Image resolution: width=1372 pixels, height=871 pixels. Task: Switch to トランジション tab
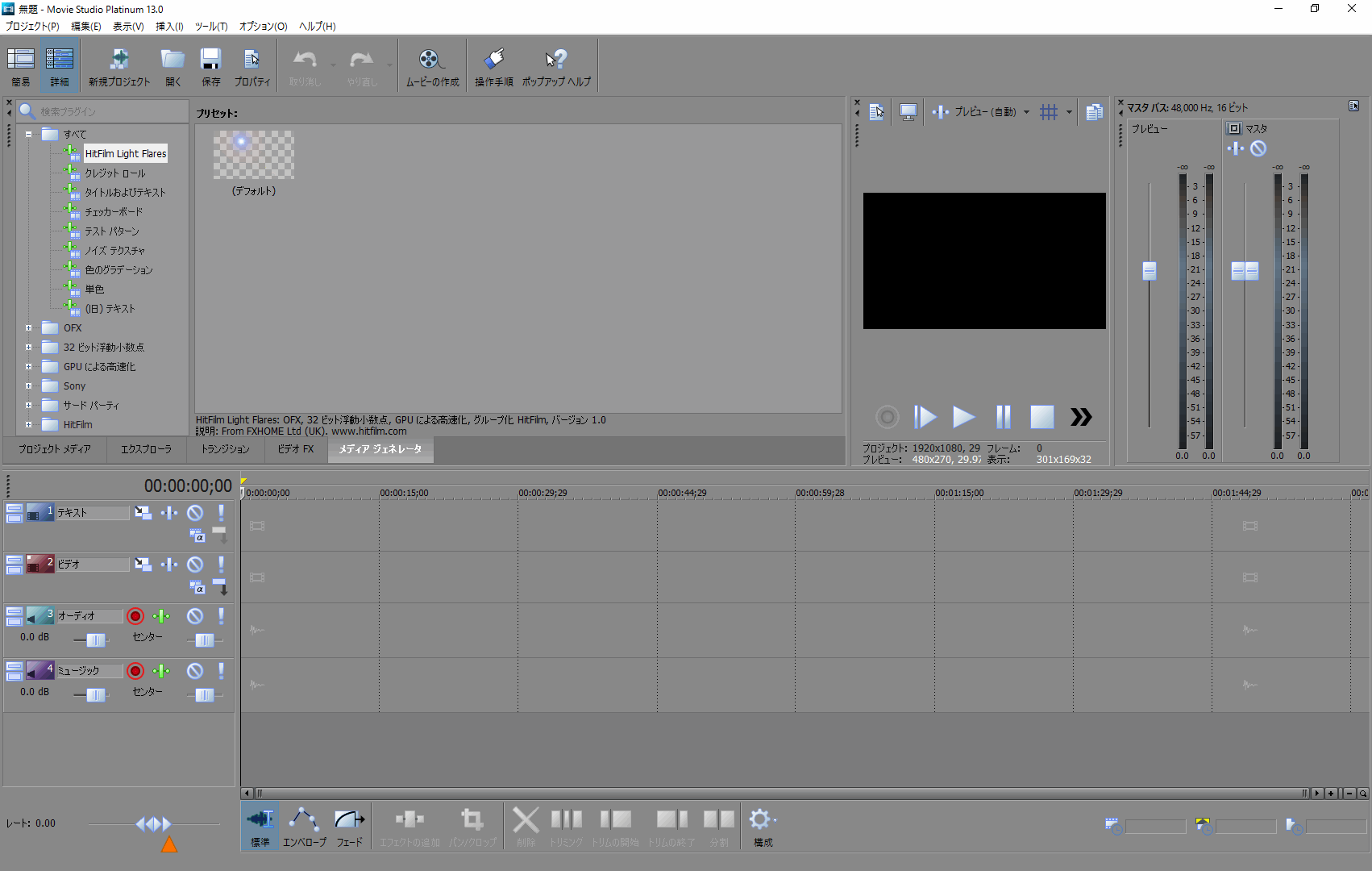225,449
